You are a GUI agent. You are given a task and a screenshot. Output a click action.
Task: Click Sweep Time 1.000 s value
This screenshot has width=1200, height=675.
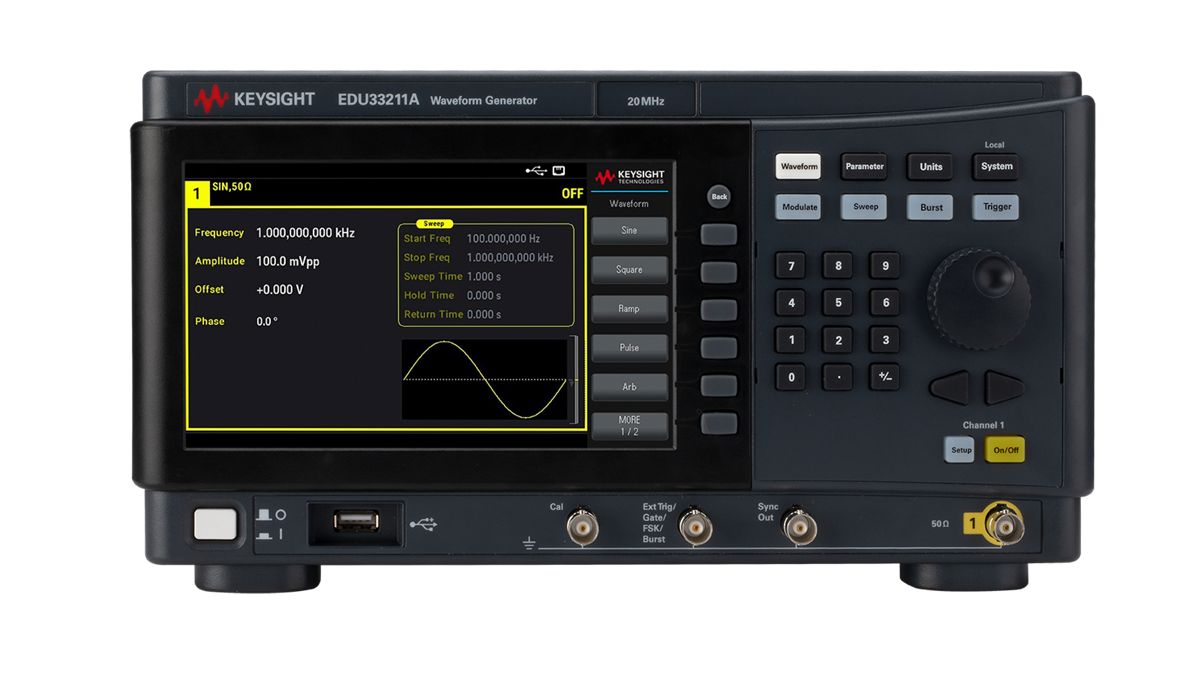(484, 277)
